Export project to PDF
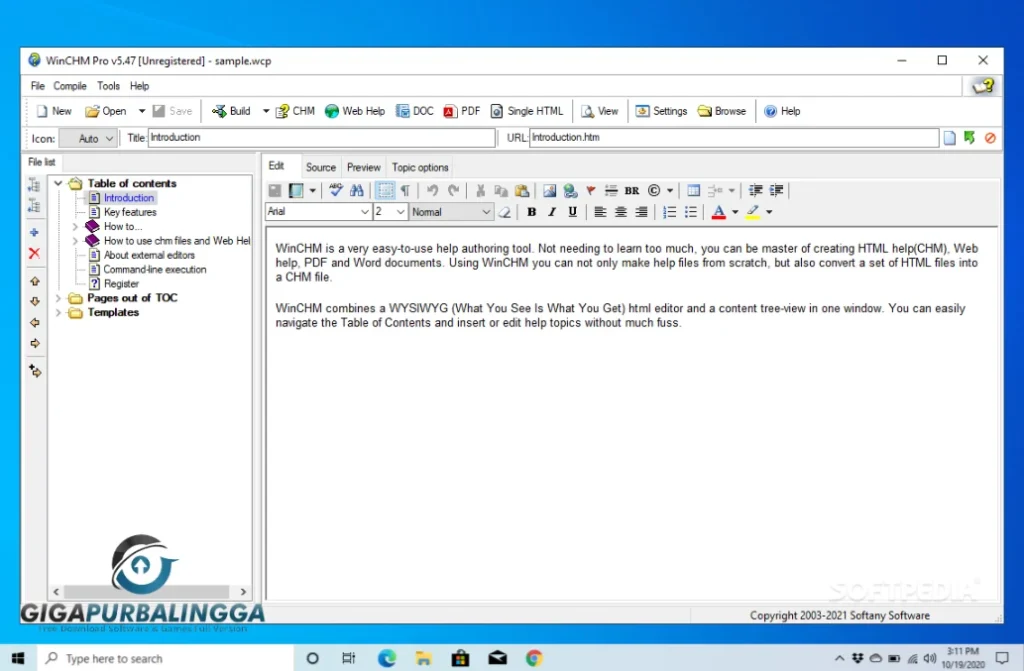 (462, 111)
